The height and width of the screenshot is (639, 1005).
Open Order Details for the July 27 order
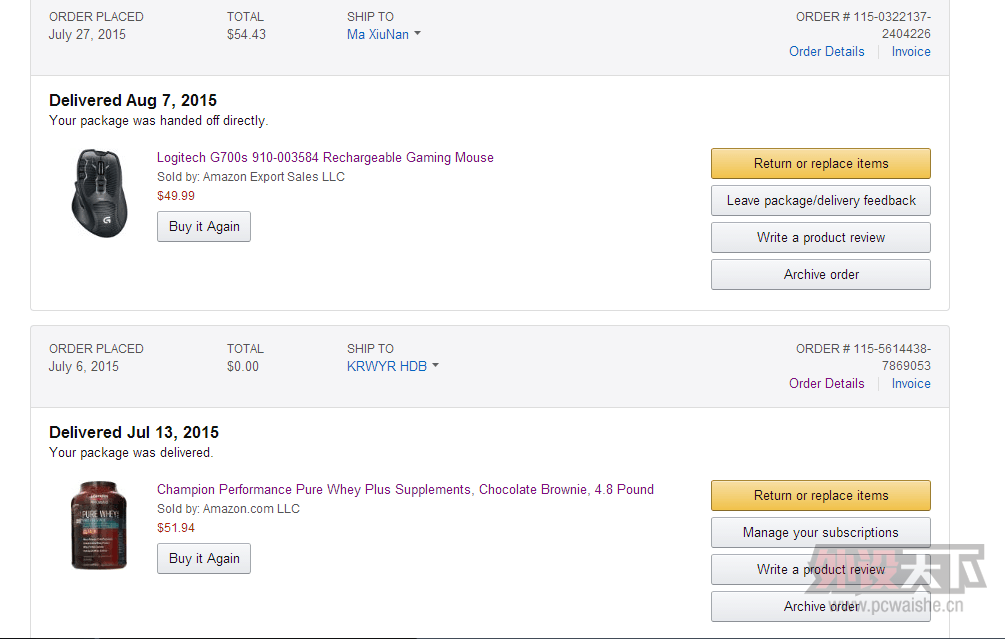(826, 51)
